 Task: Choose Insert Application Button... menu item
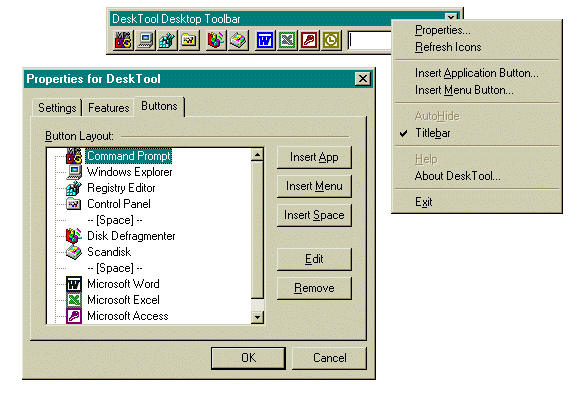point(477,73)
